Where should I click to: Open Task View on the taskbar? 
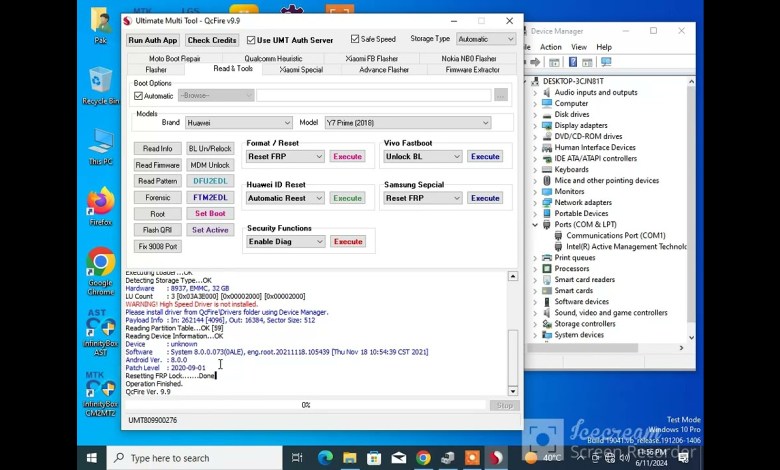[x=297, y=458]
